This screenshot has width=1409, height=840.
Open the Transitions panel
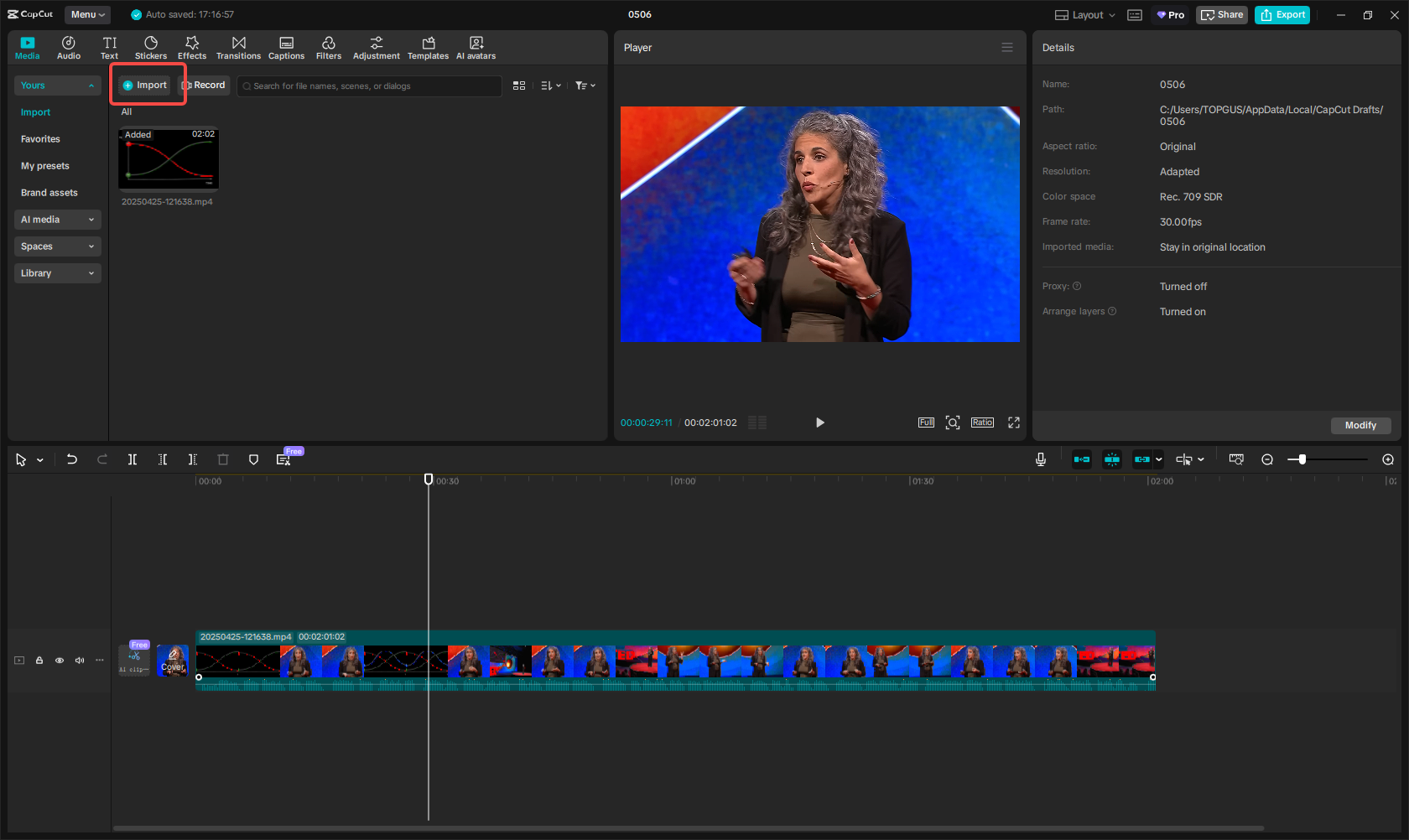point(238,48)
